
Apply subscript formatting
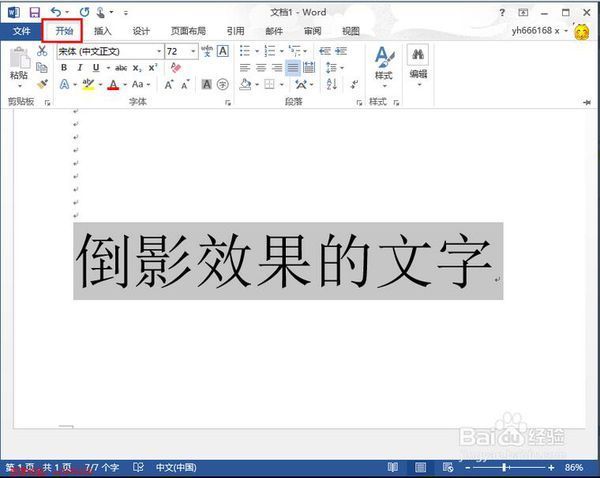pos(137,68)
